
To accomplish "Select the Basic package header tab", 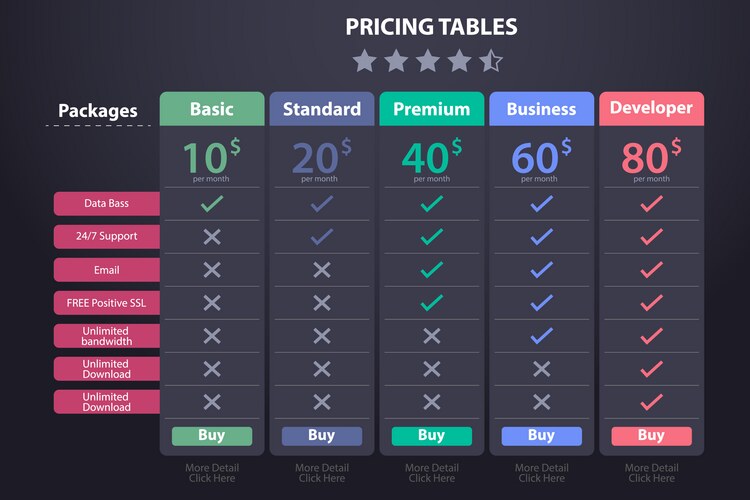I will coord(212,109).
